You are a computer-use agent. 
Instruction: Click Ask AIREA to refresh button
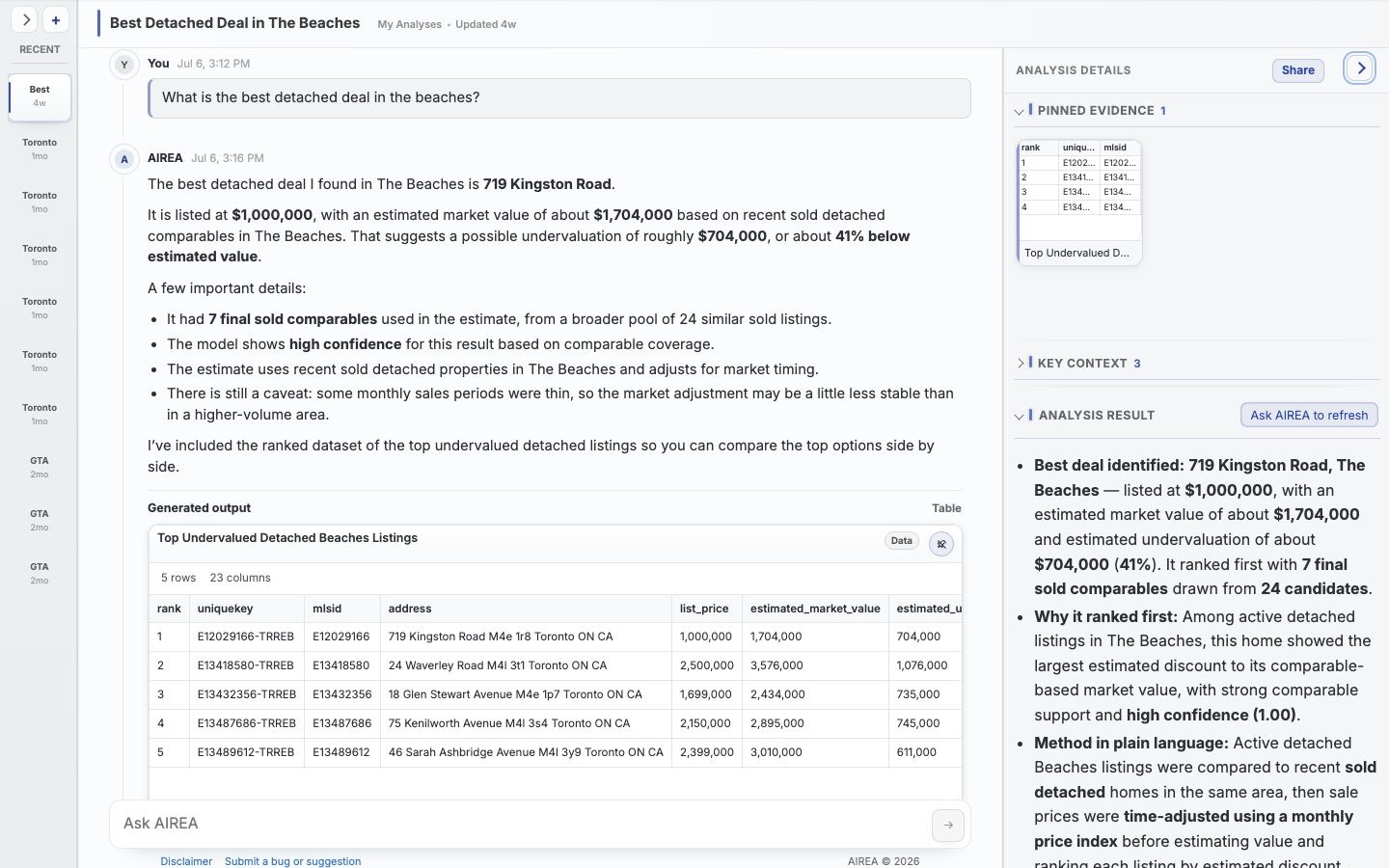1309,416
